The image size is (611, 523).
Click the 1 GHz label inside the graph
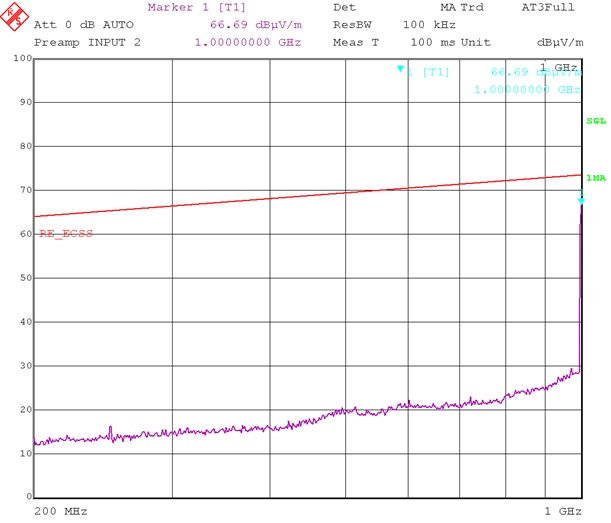pos(558,67)
